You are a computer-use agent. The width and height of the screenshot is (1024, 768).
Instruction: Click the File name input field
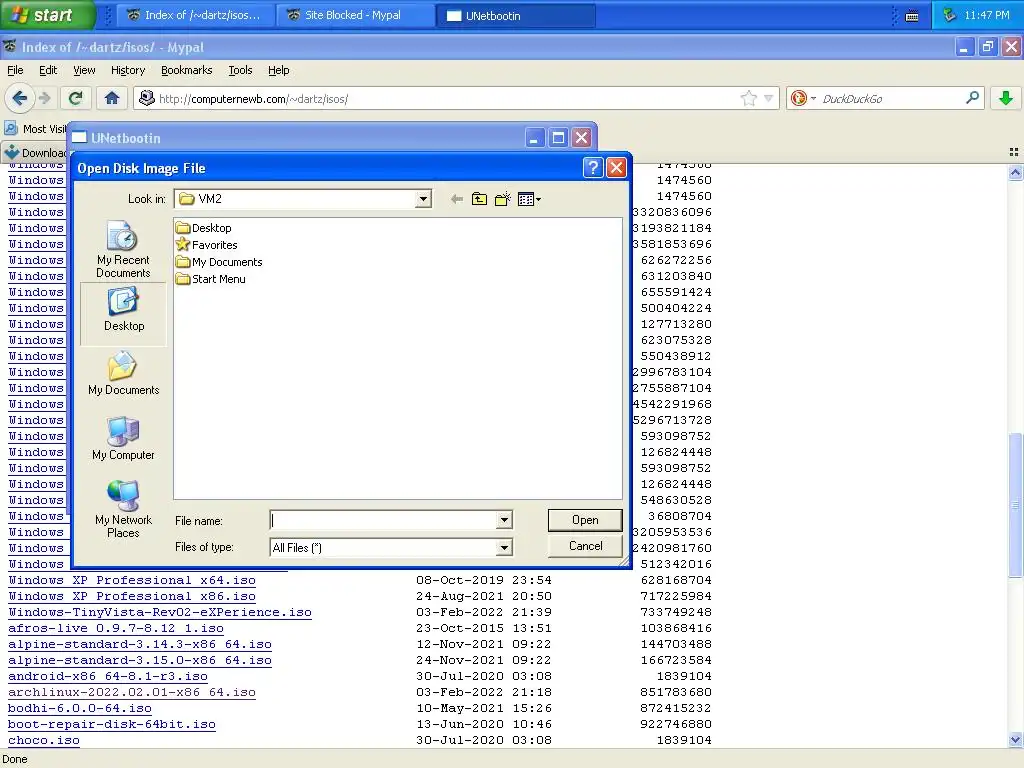[x=383, y=520]
